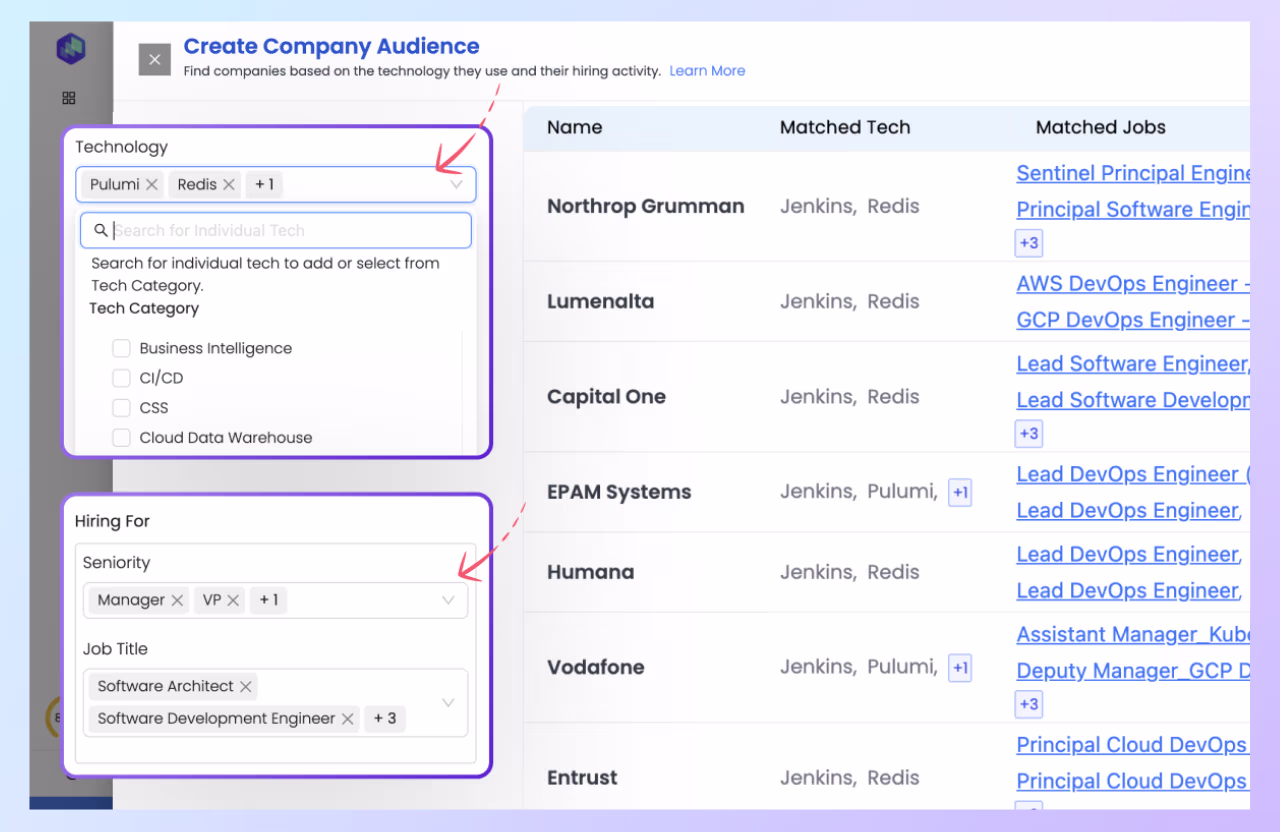Click the search magnifier icon

[101, 231]
